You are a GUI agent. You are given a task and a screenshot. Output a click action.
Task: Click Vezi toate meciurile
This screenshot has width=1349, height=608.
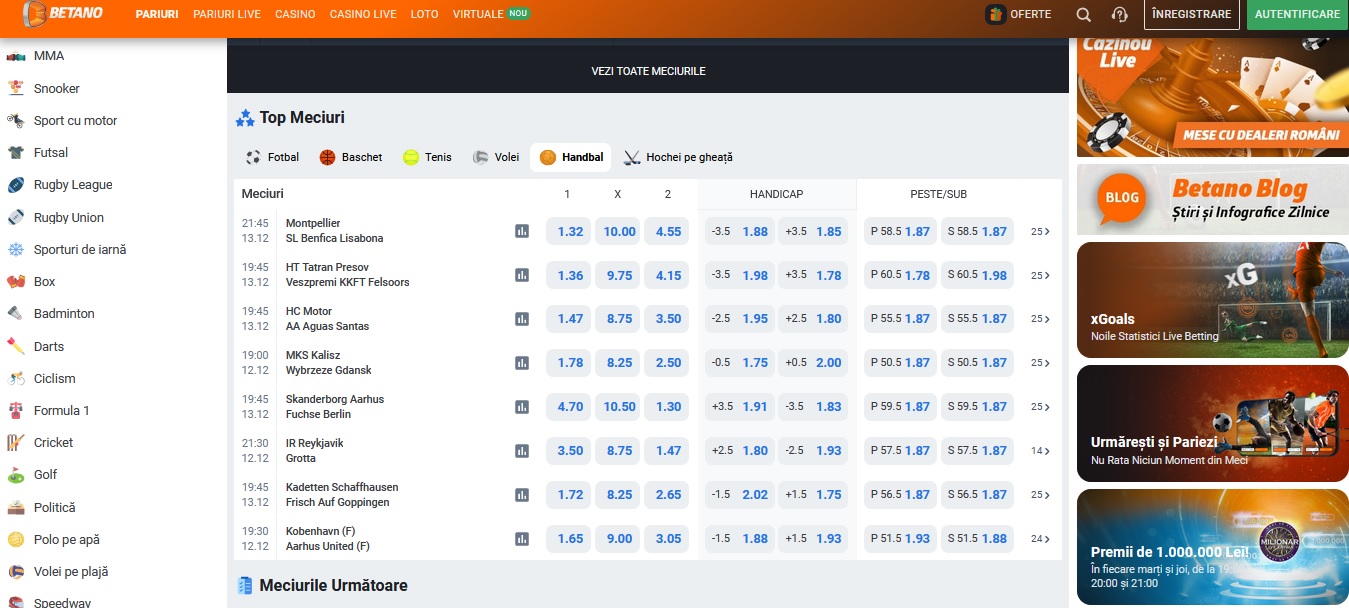coord(648,71)
